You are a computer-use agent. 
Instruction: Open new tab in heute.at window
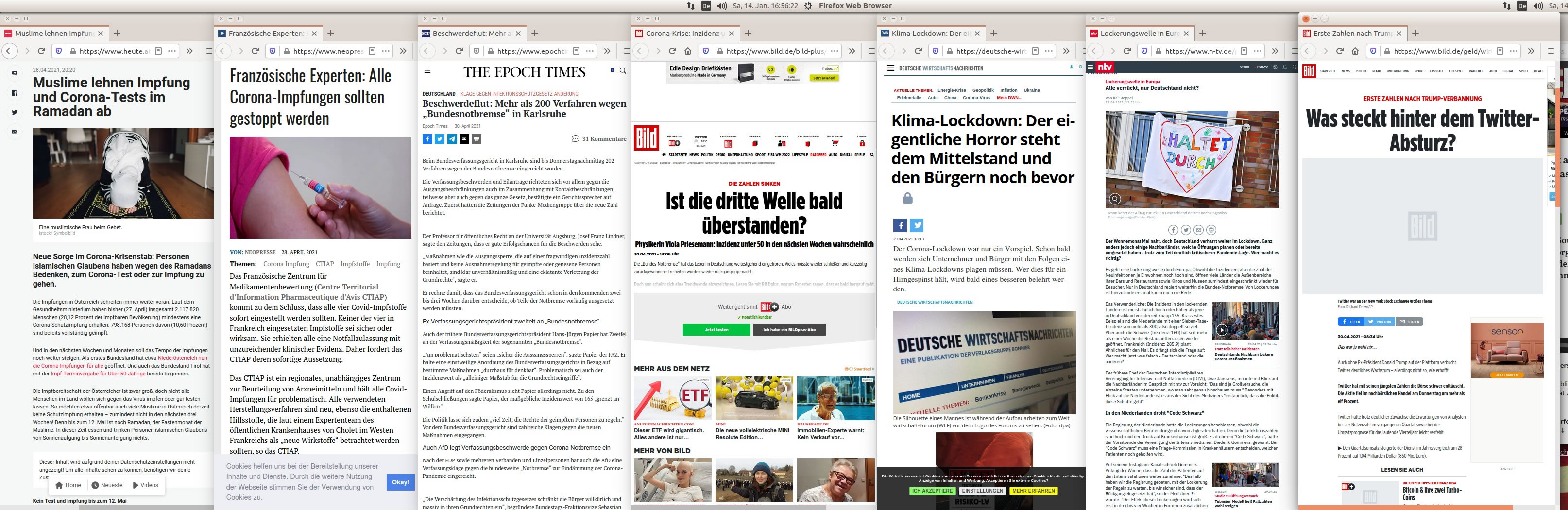click(x=117, y=34)
